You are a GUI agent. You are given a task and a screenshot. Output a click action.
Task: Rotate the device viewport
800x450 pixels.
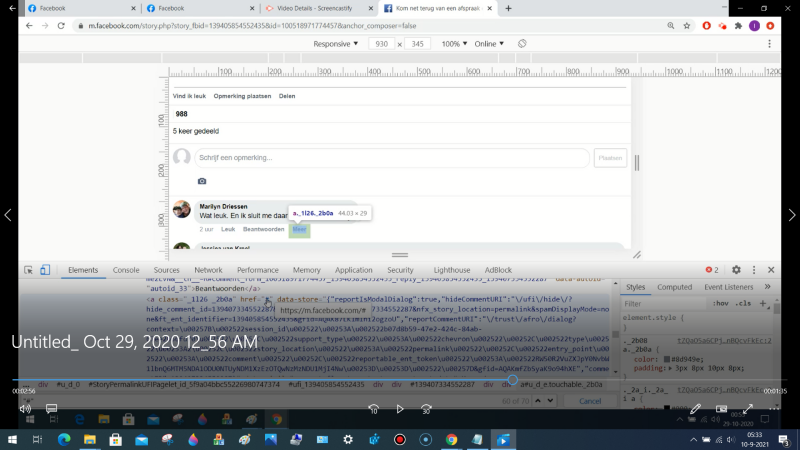(x=522, y=44)
